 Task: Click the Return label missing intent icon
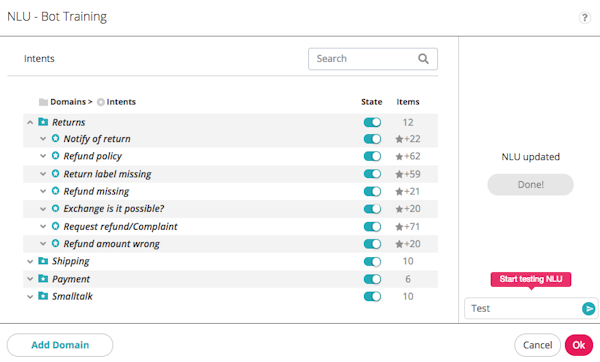(x=55, y=173)
